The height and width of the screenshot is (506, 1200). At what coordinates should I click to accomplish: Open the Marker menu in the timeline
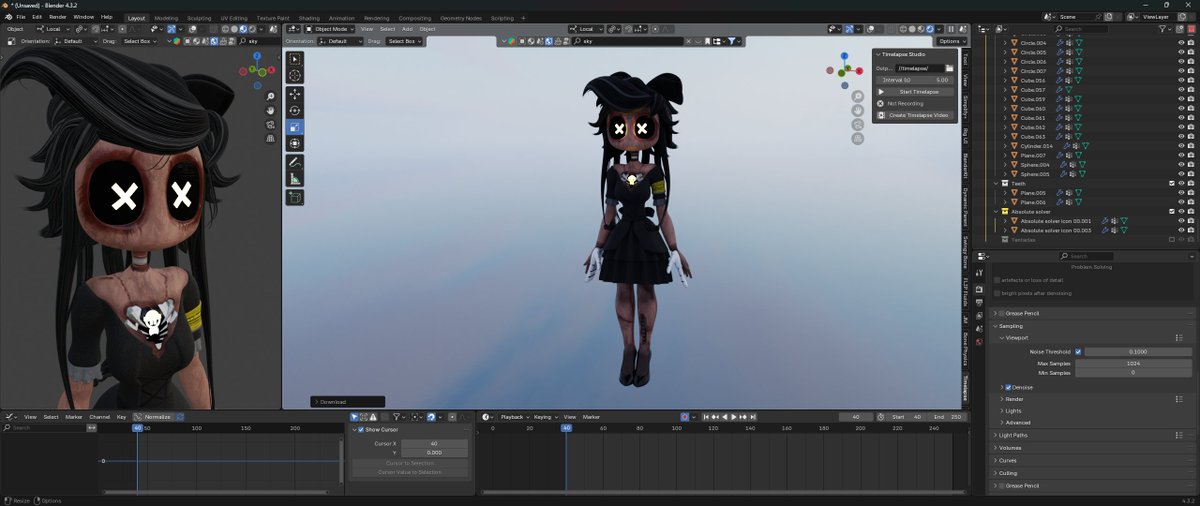(591, 416)
